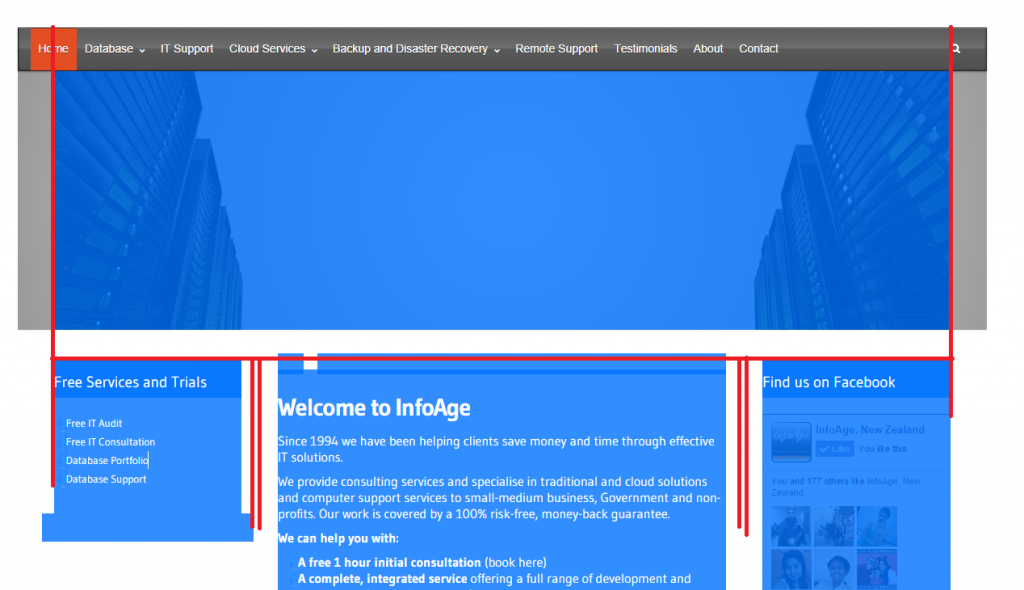Click the server buildings banner image
1024x590 pixels.
point(502,200)
